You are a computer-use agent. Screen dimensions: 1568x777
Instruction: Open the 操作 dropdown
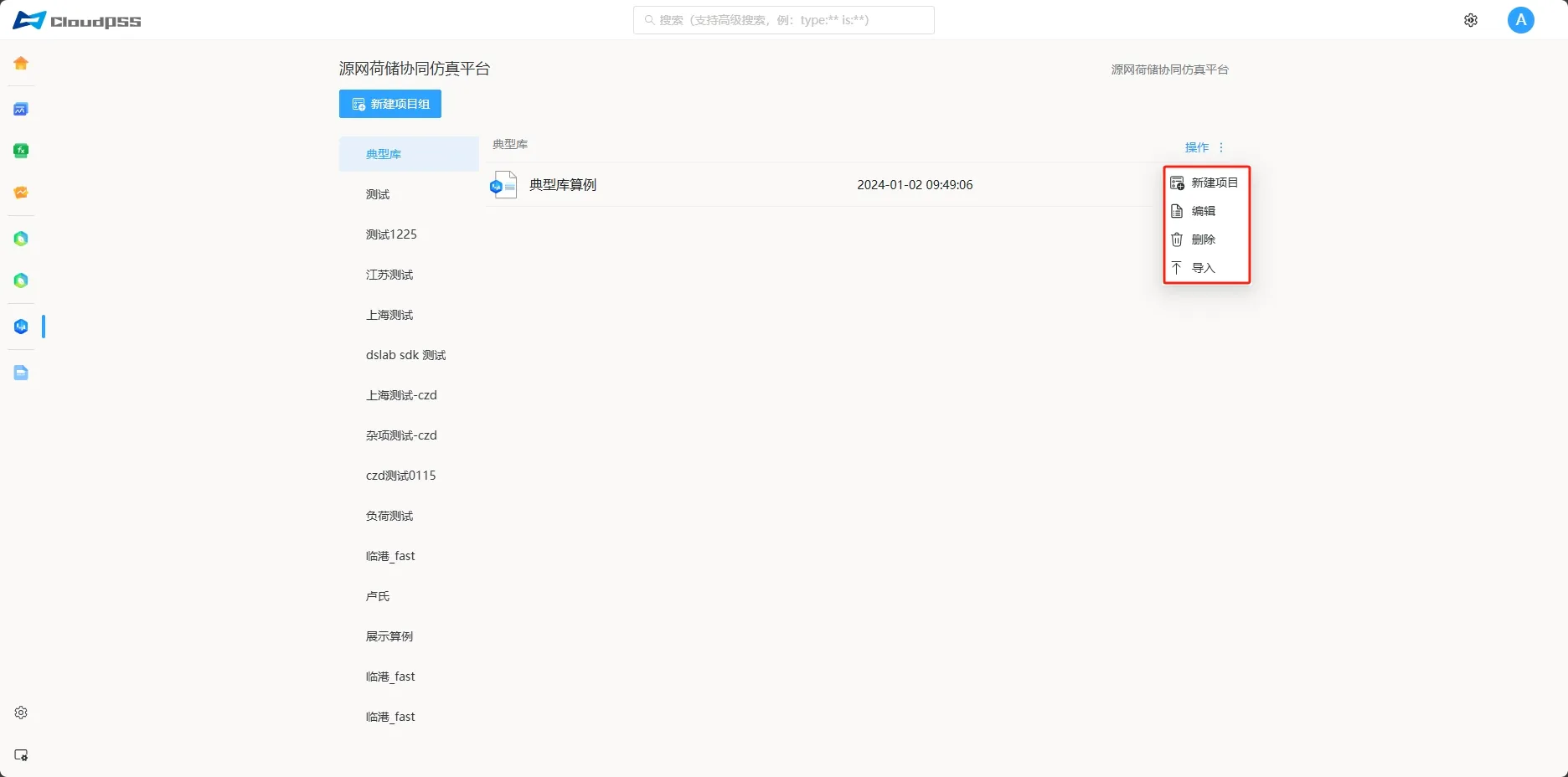click(1197, 147)
